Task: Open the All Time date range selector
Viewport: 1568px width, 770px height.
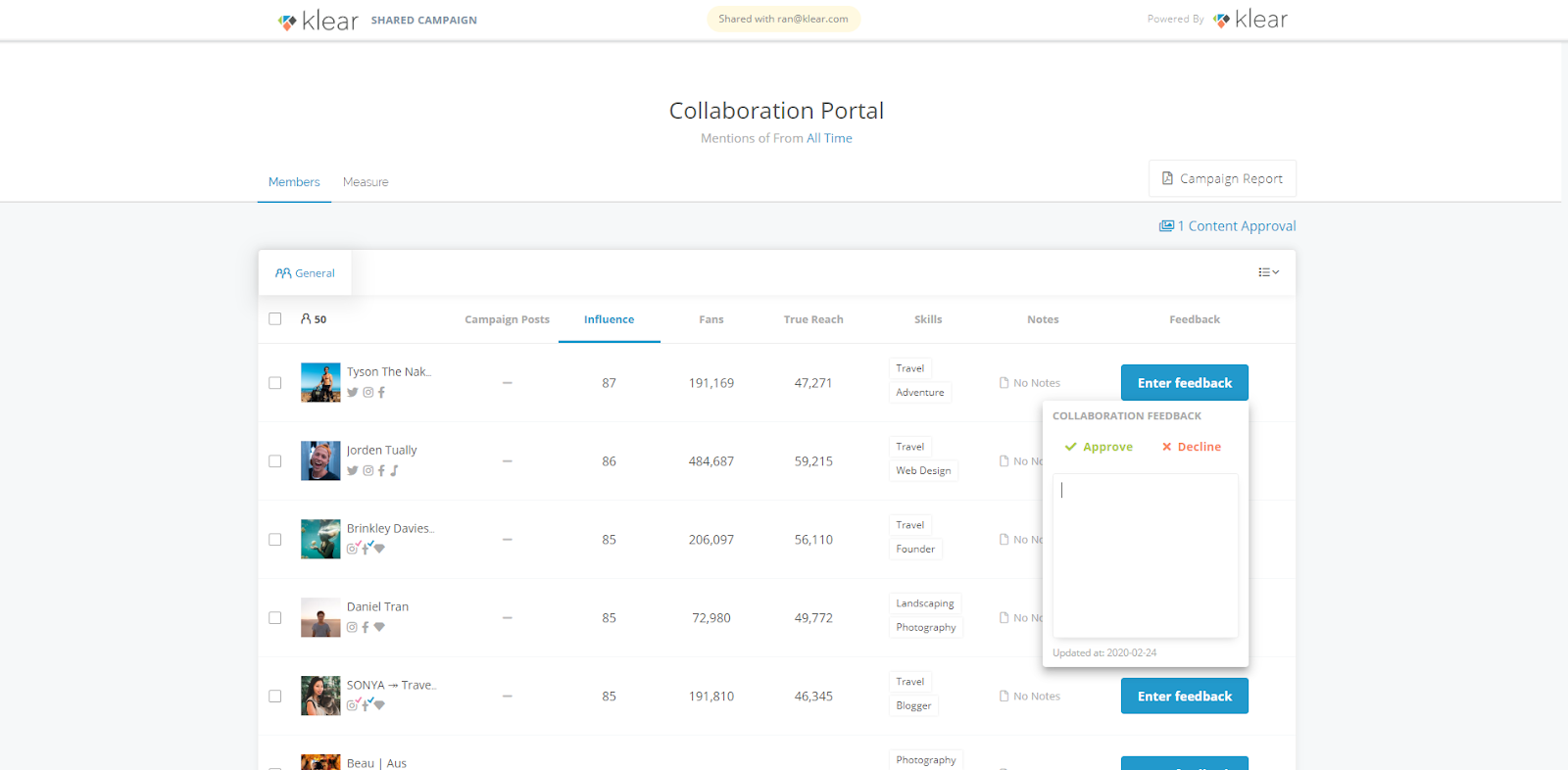Action: click(829, 138)
